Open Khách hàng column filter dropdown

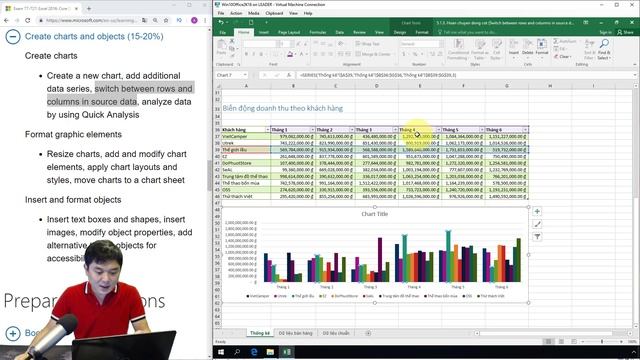tap(268, 130)
